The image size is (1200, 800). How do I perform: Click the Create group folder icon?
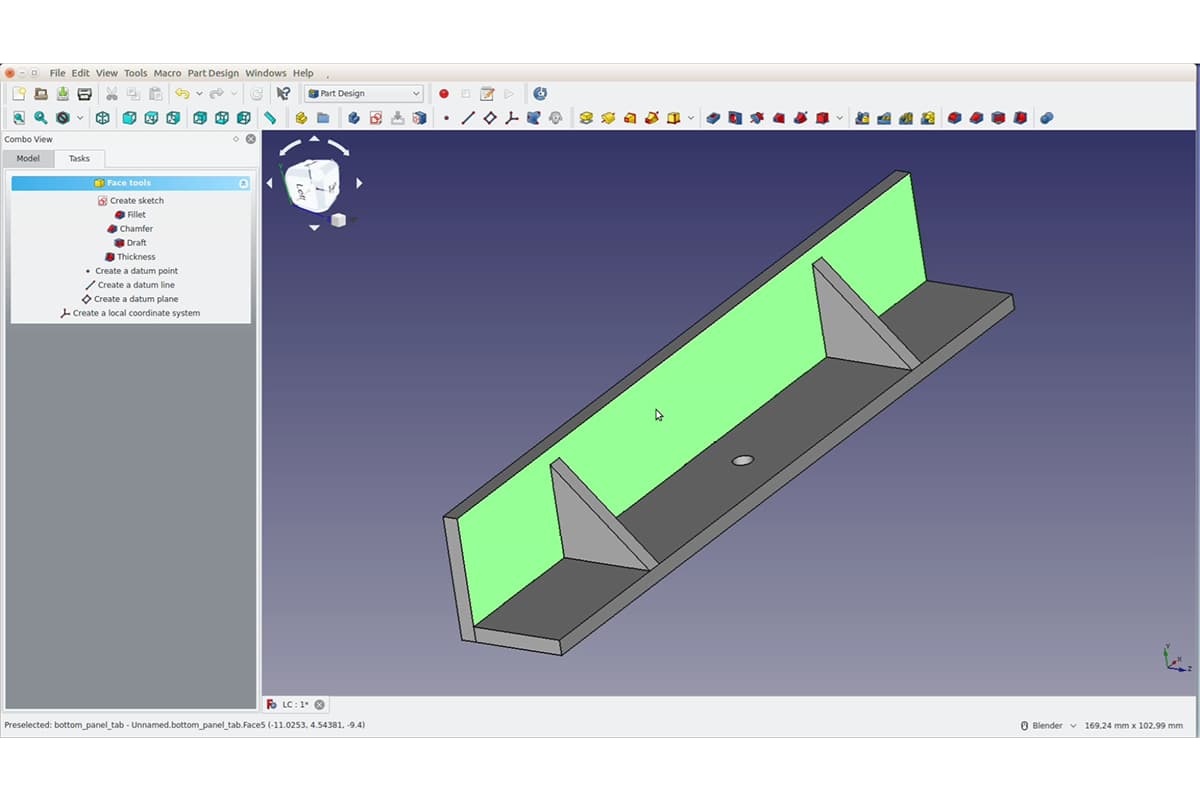tap(323, 118)
